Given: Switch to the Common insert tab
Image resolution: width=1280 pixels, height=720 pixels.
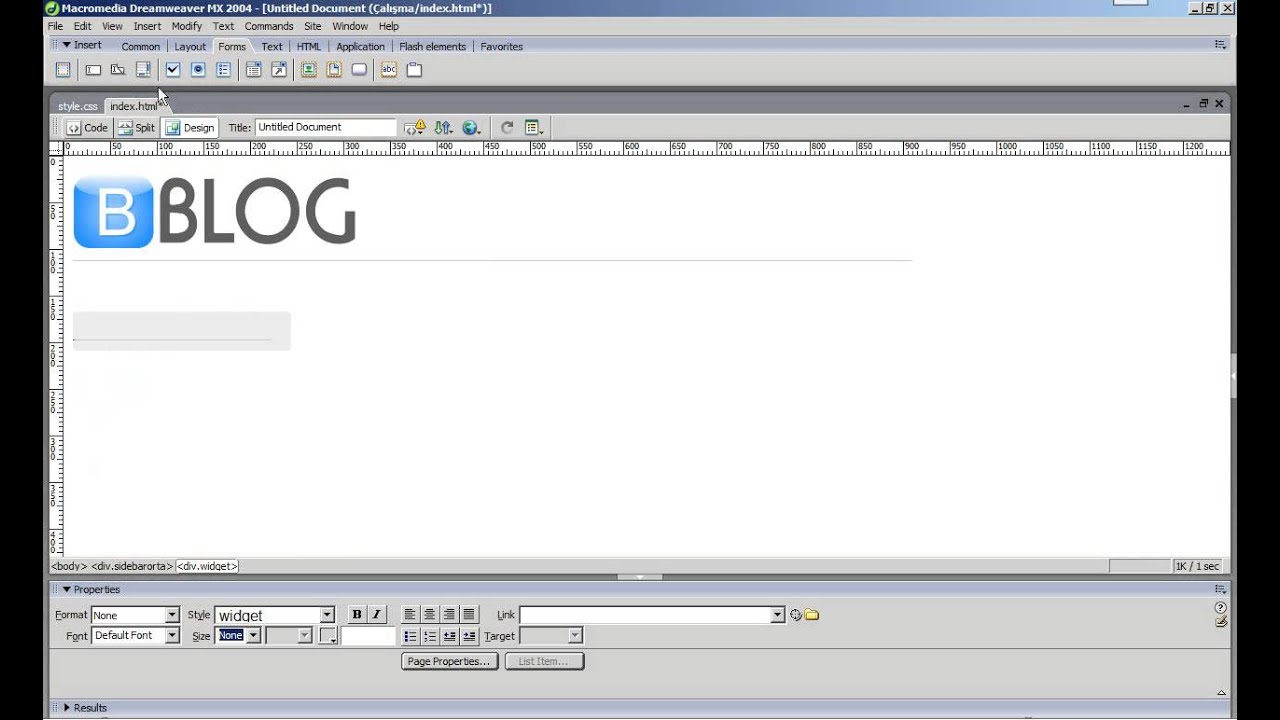Looking at the screenshot, I should tap(141, 46).
